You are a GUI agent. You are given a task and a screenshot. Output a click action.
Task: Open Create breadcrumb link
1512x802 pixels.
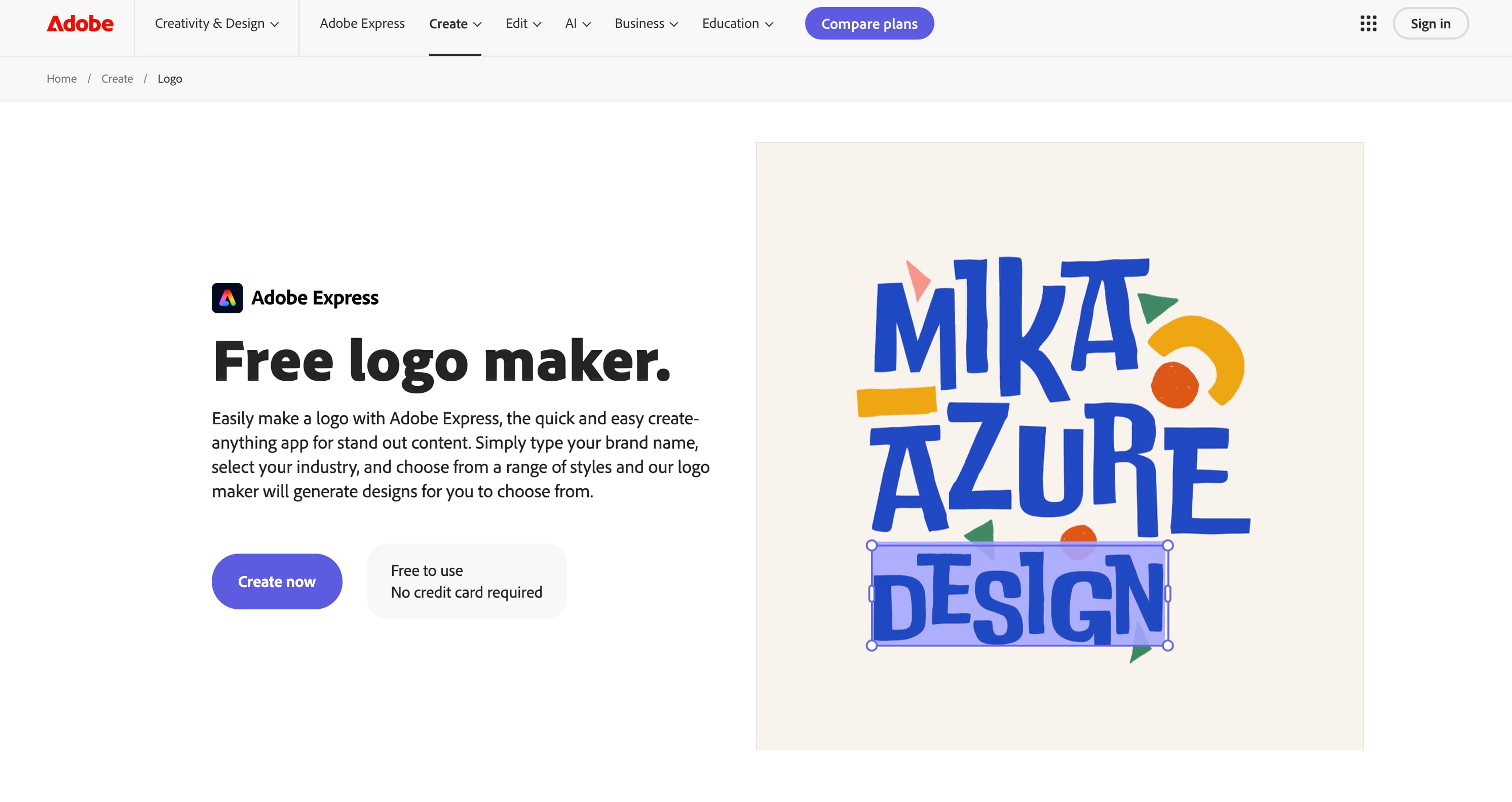(117, 79)
